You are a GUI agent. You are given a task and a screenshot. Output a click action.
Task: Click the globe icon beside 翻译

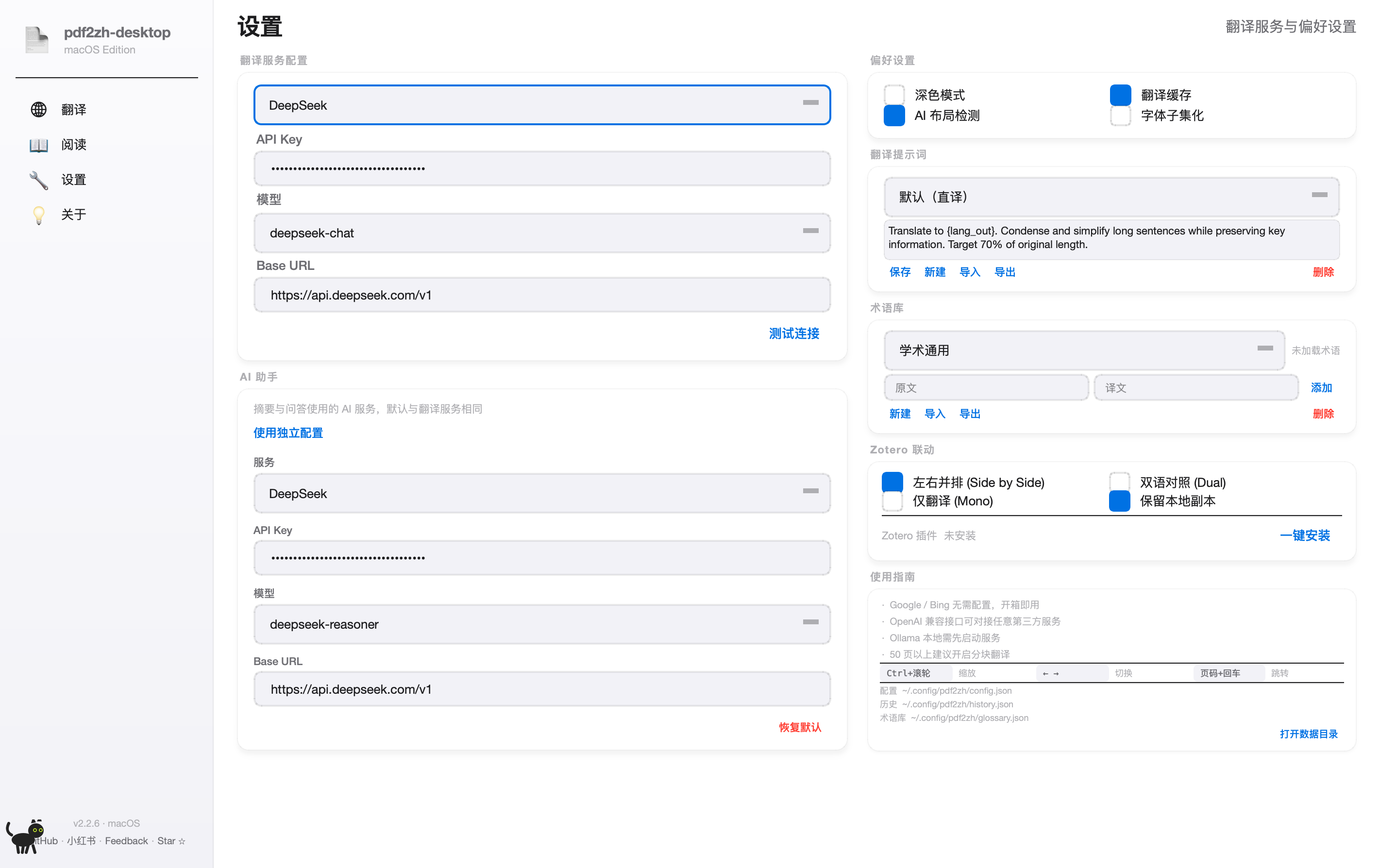click(38, 109)
